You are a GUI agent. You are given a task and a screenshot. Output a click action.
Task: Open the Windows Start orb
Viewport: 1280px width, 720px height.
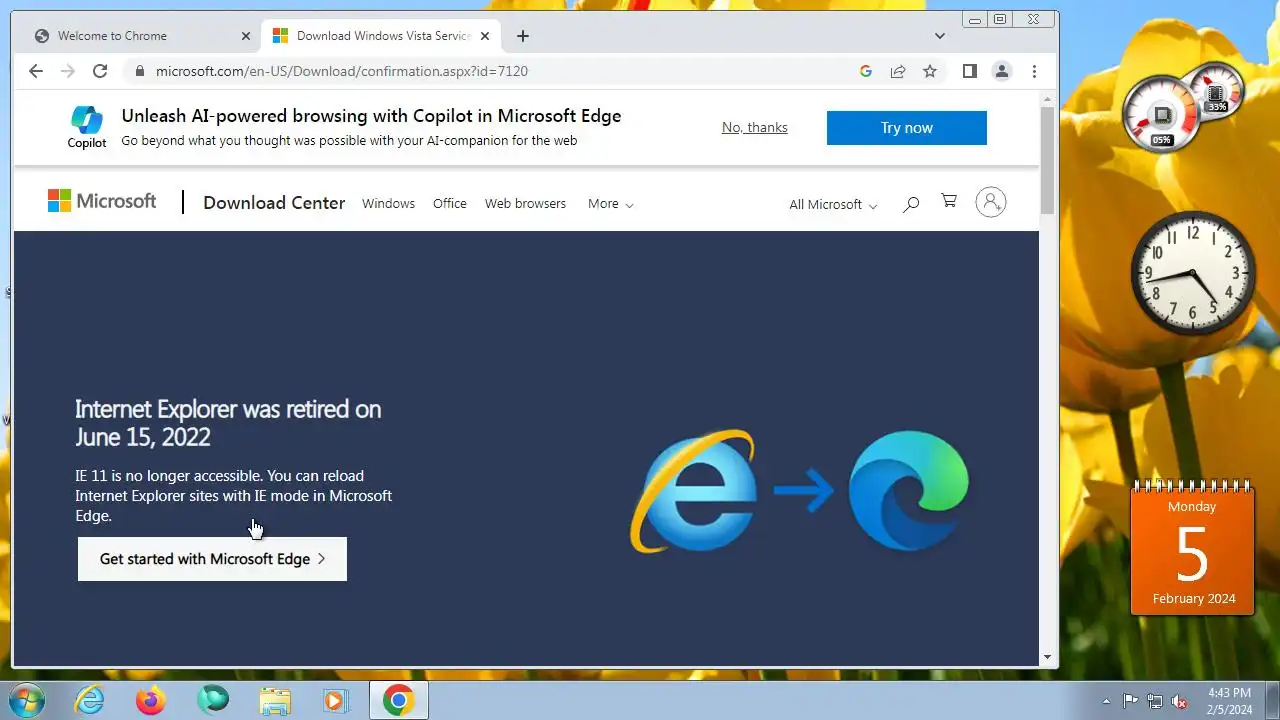(x=27, y=700)
